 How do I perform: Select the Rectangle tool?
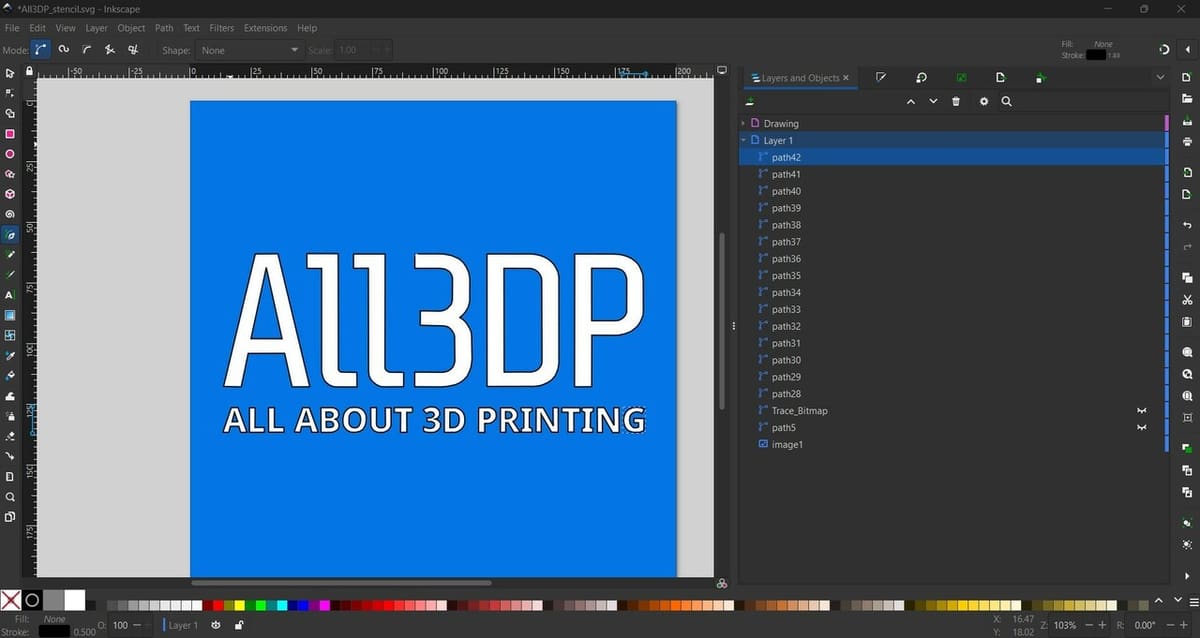[x=10, y=133]
